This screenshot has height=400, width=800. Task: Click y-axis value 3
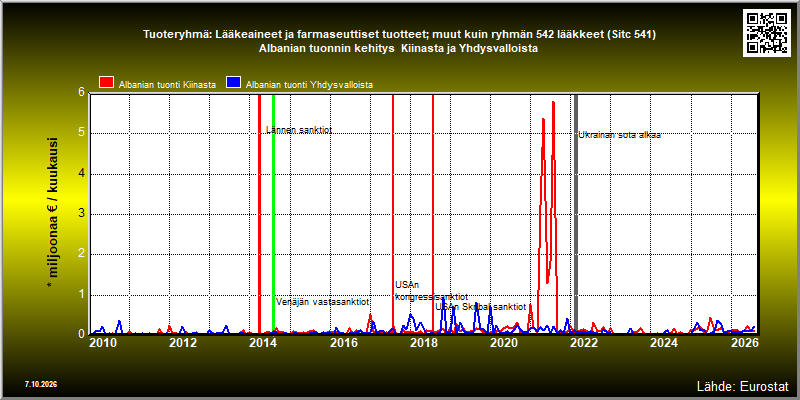(81, 214)
